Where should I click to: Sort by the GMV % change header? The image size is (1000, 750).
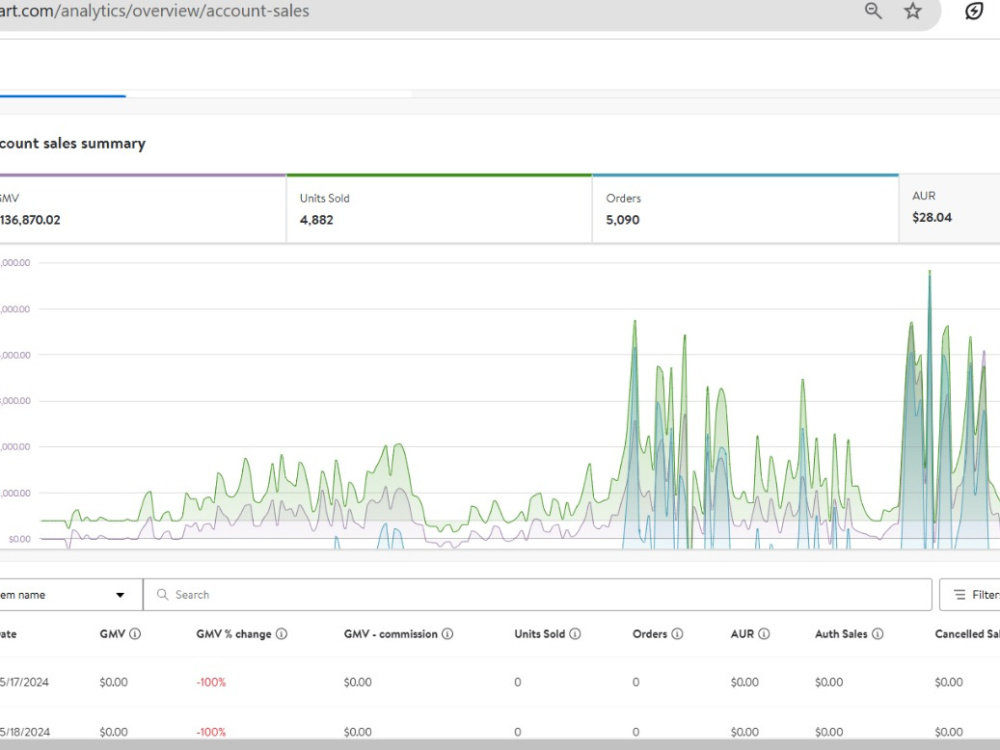[x=233, y=633]
